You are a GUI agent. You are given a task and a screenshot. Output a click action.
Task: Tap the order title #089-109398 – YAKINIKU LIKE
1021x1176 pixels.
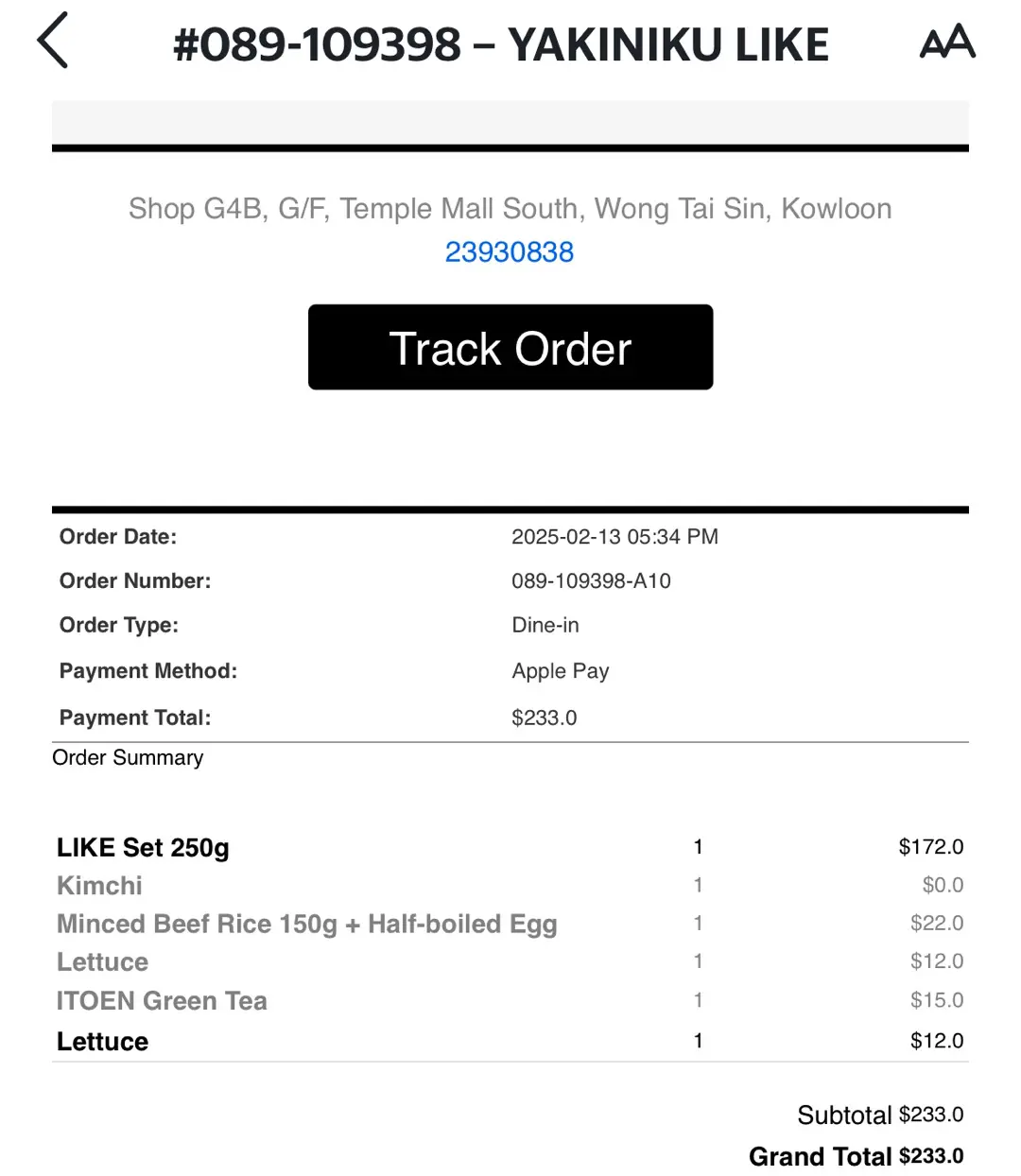click(501, 44)
